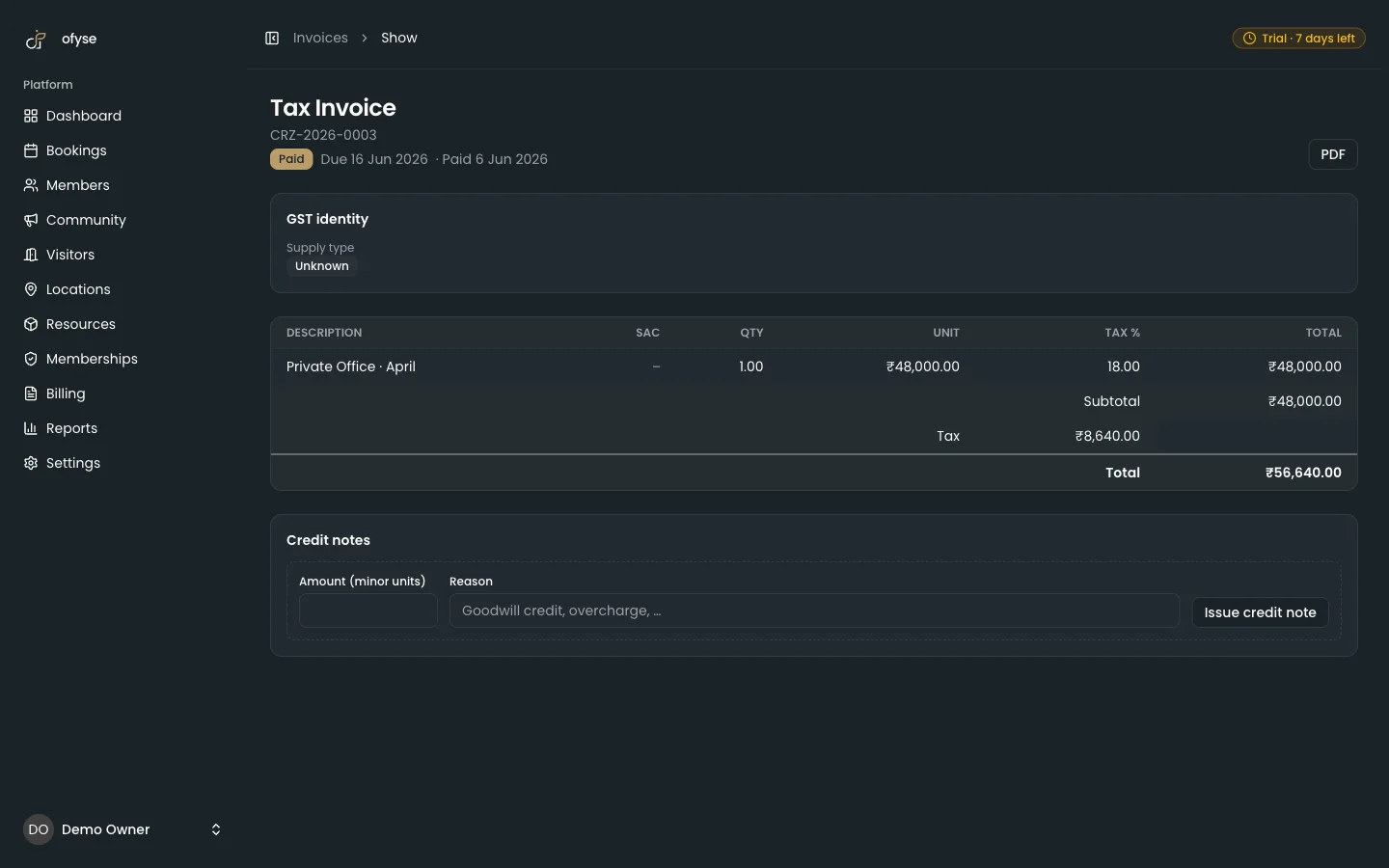Click Due 16 Jun 2026 text

pos(374,159)
